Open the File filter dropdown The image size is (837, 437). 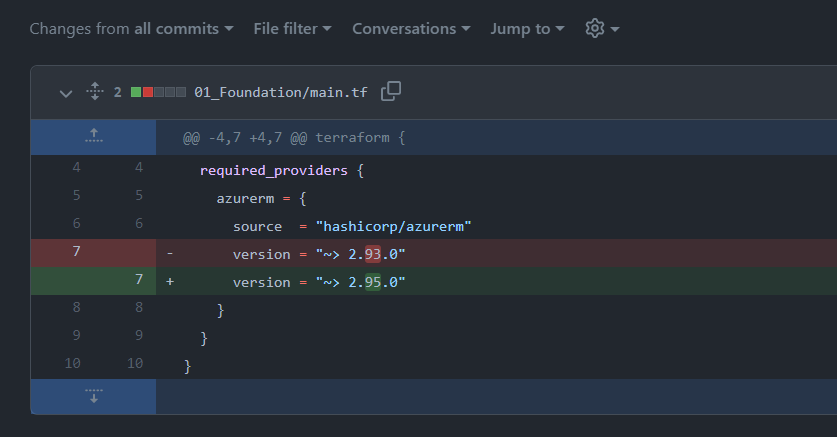(293, 29)
